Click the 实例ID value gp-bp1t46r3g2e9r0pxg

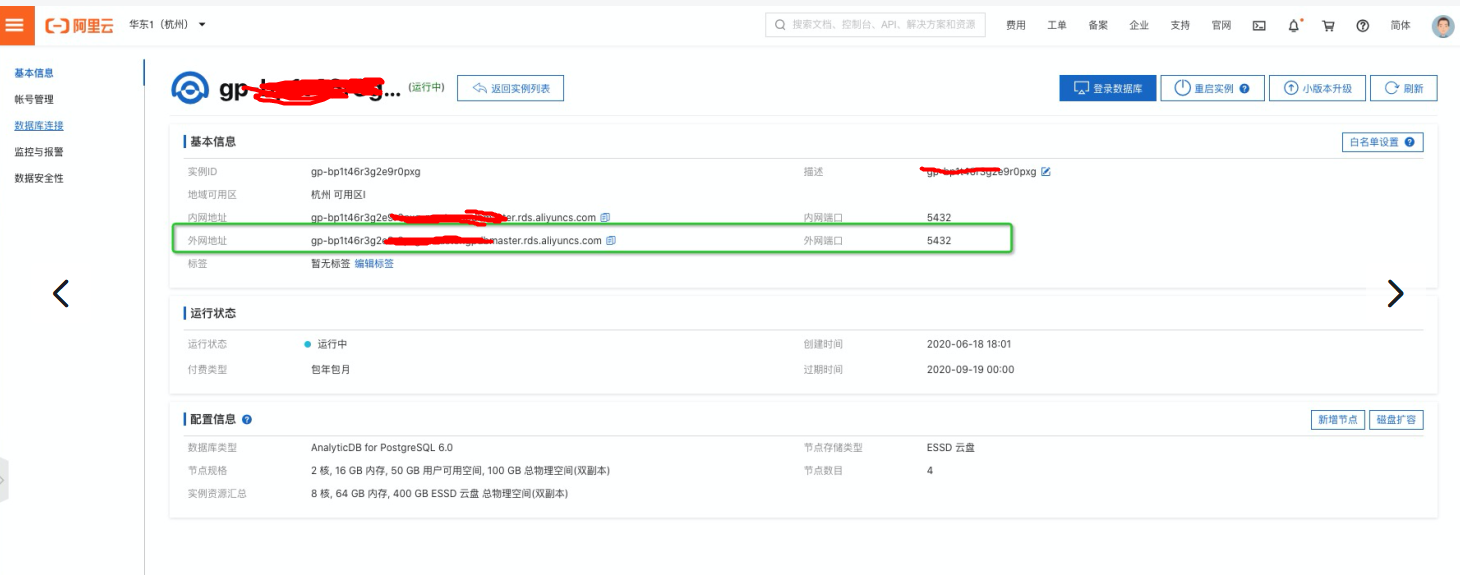(x=366, y=172)
